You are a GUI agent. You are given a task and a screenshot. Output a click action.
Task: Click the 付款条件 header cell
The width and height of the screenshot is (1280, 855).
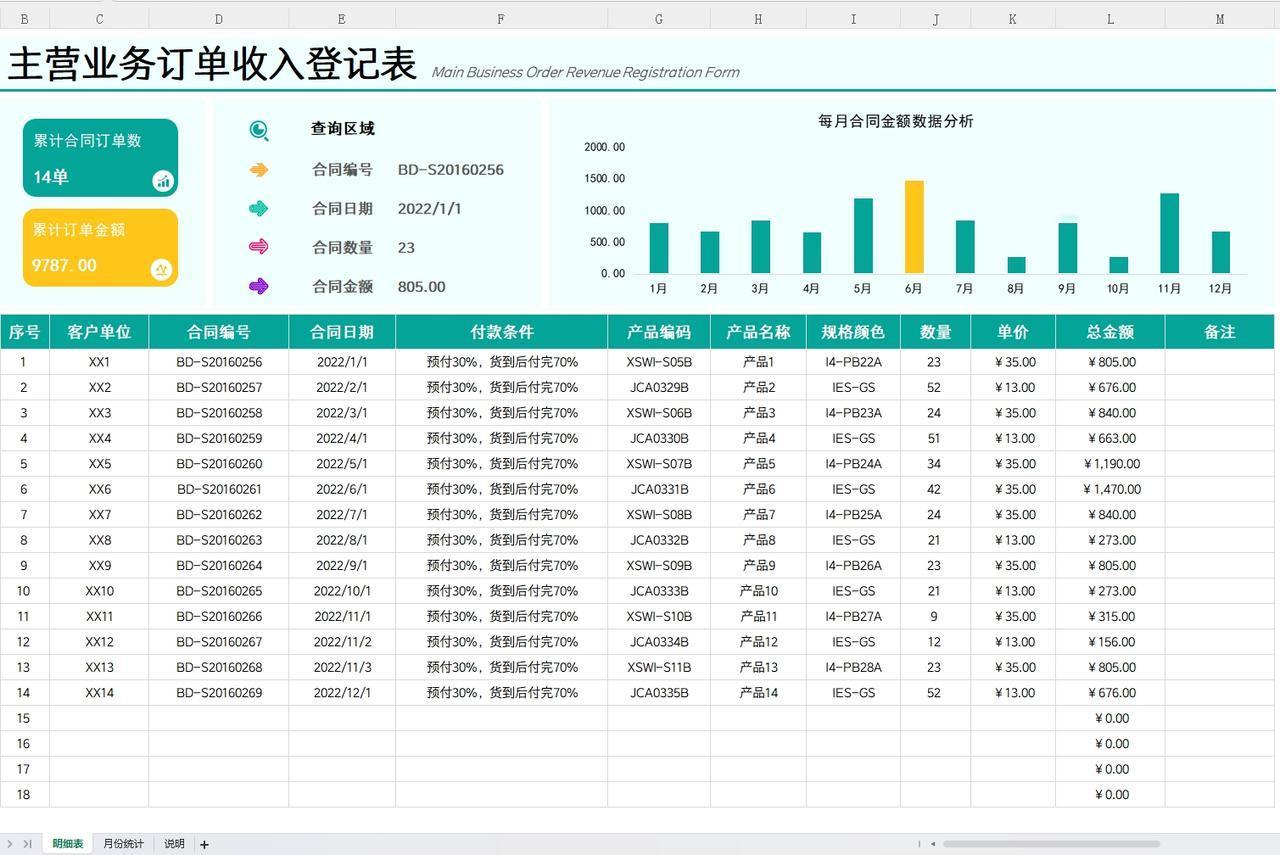coord(501,332)
